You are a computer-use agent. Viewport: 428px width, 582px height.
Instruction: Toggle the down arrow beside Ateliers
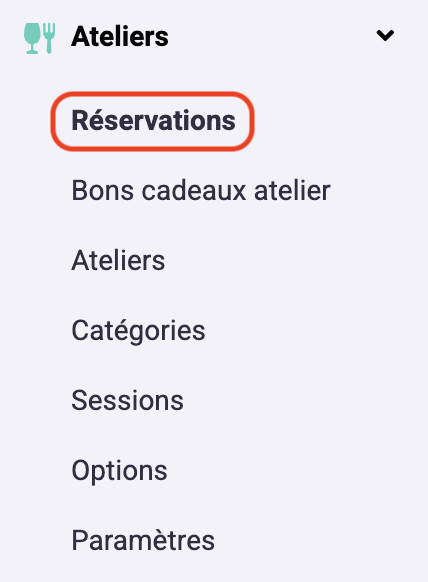pos(385,36)
